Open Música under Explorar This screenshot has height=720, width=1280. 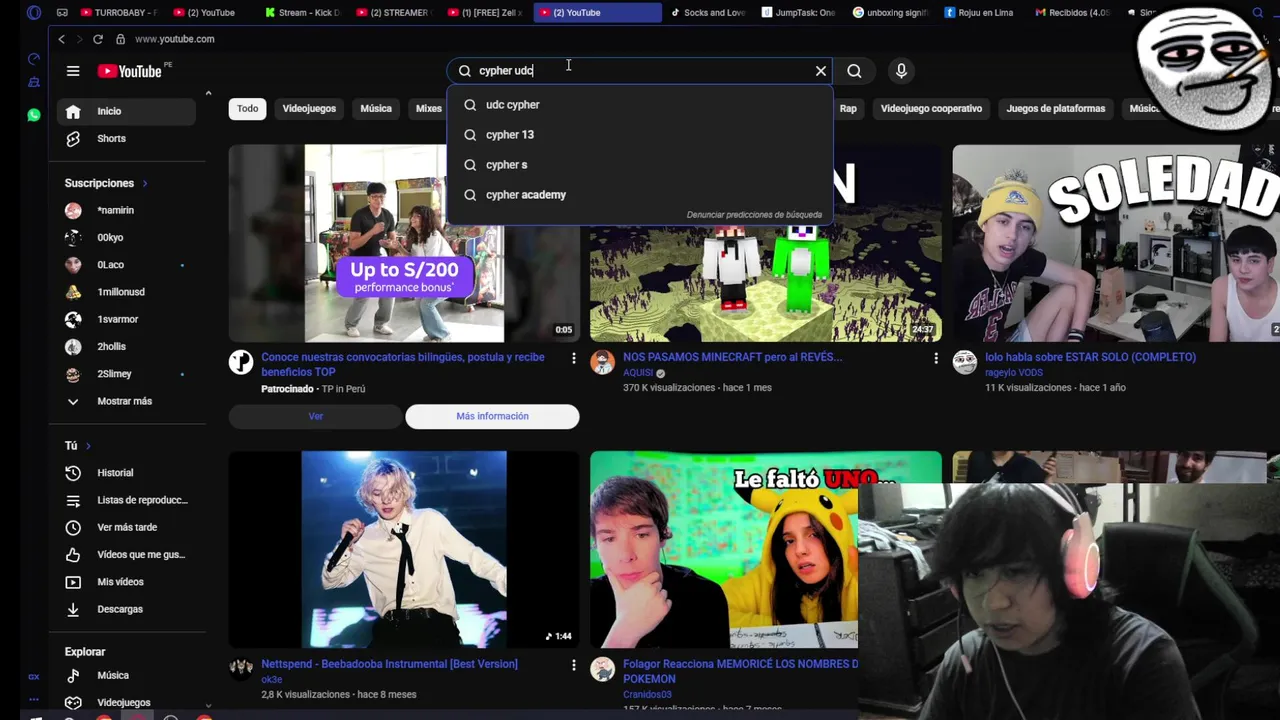coord(113,675)
